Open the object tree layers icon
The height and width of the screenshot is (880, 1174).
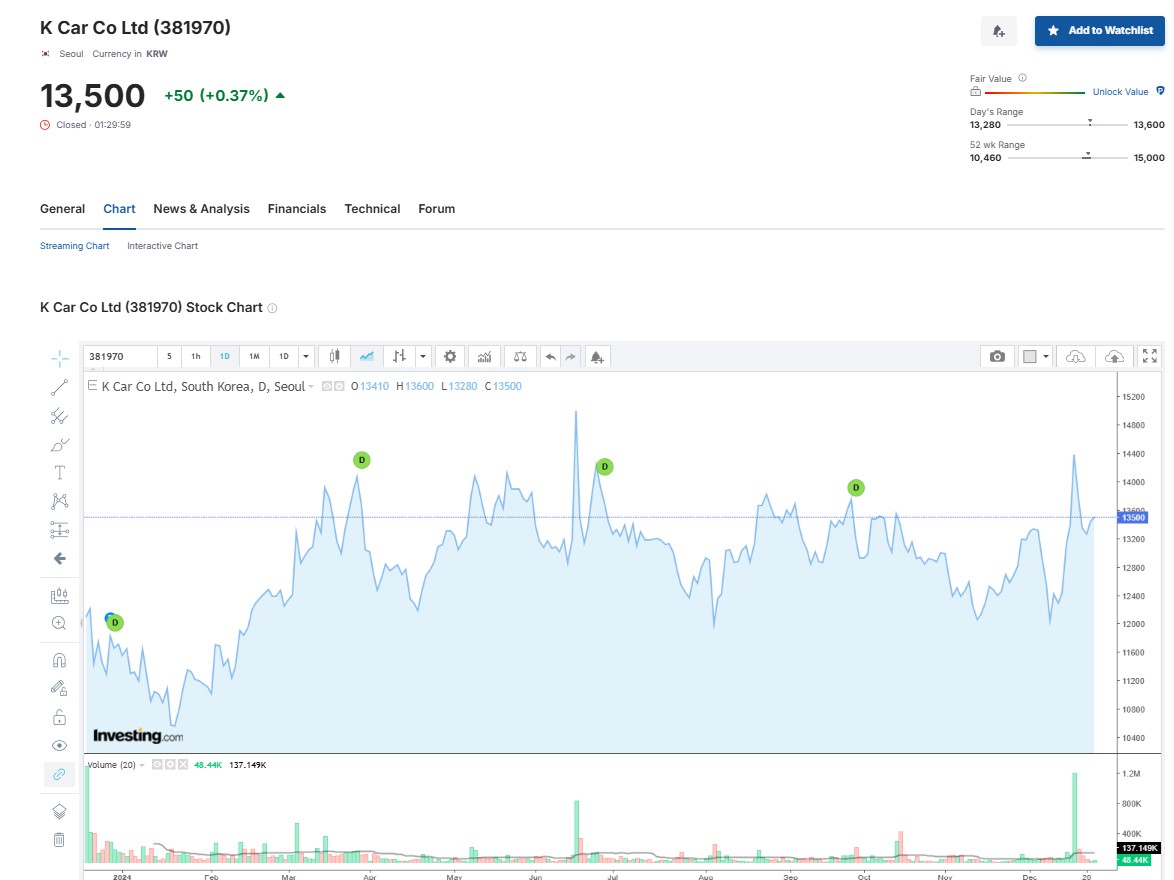pos(59,811)
